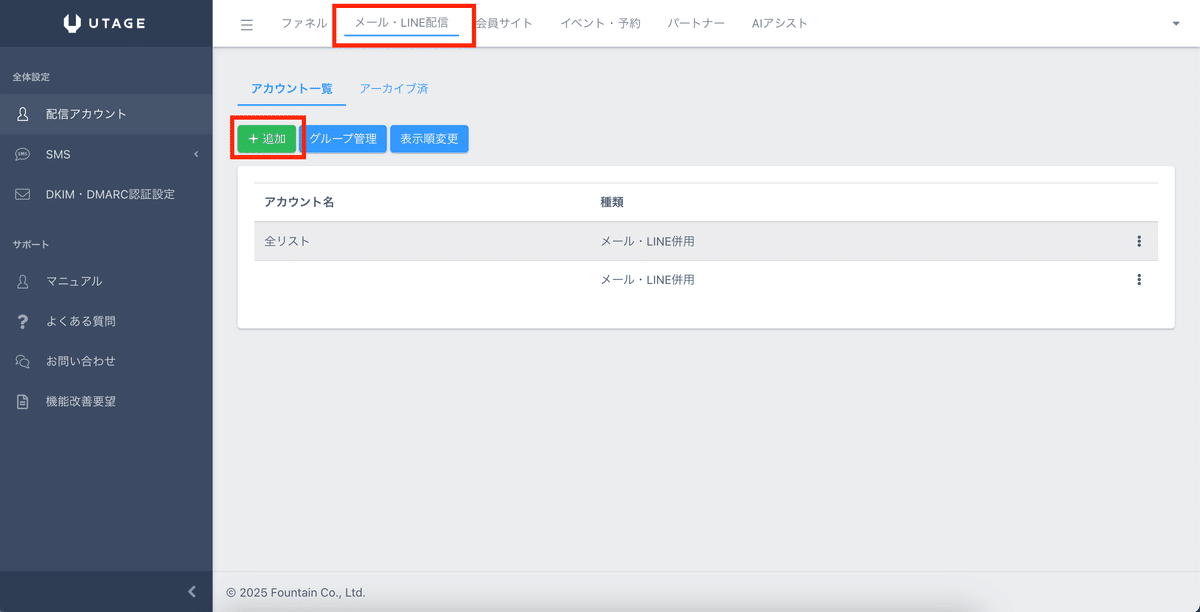
Task: Collapse the sidebar with the bottom arrow
Action: click(x=191, y=591)
